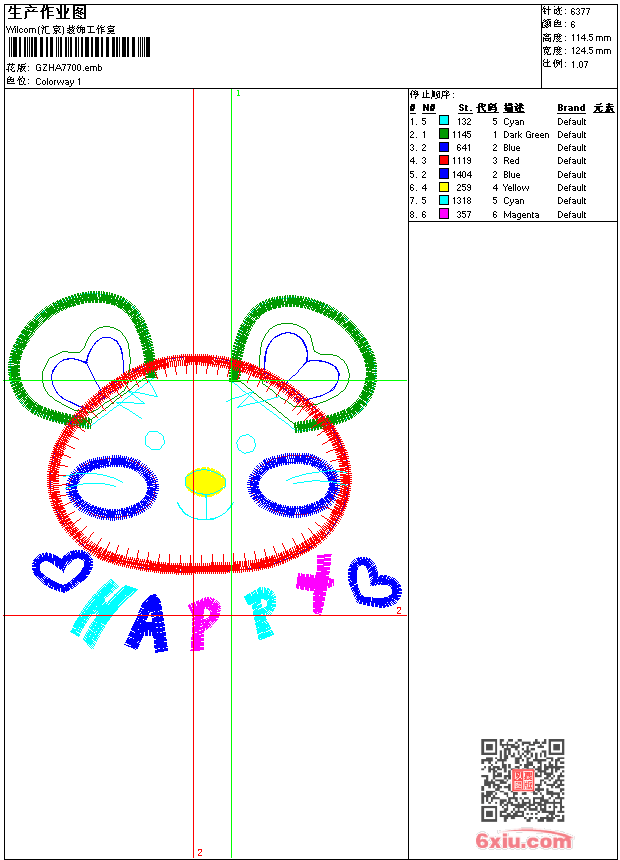Click the red '2' marker at canvas bottom
This screenshot has width=620, height=860.
(x=200, y=852)
